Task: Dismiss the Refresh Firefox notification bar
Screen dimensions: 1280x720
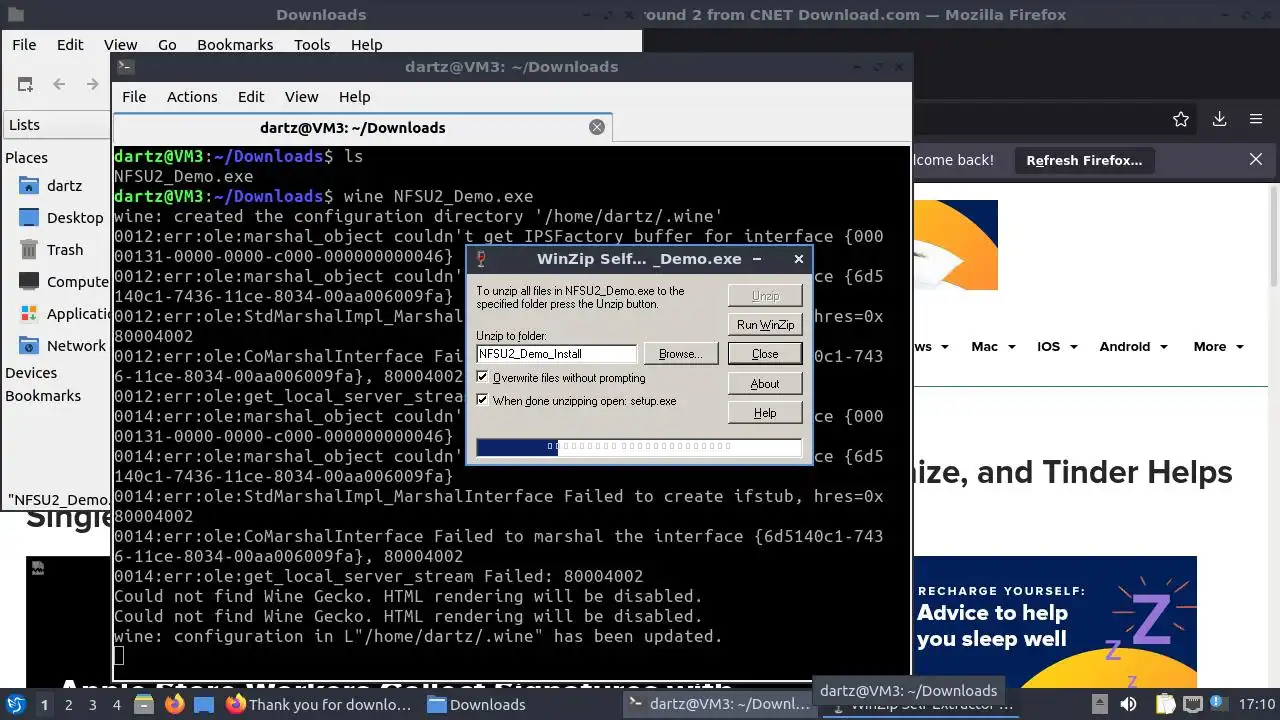Action: (1256, 159)
